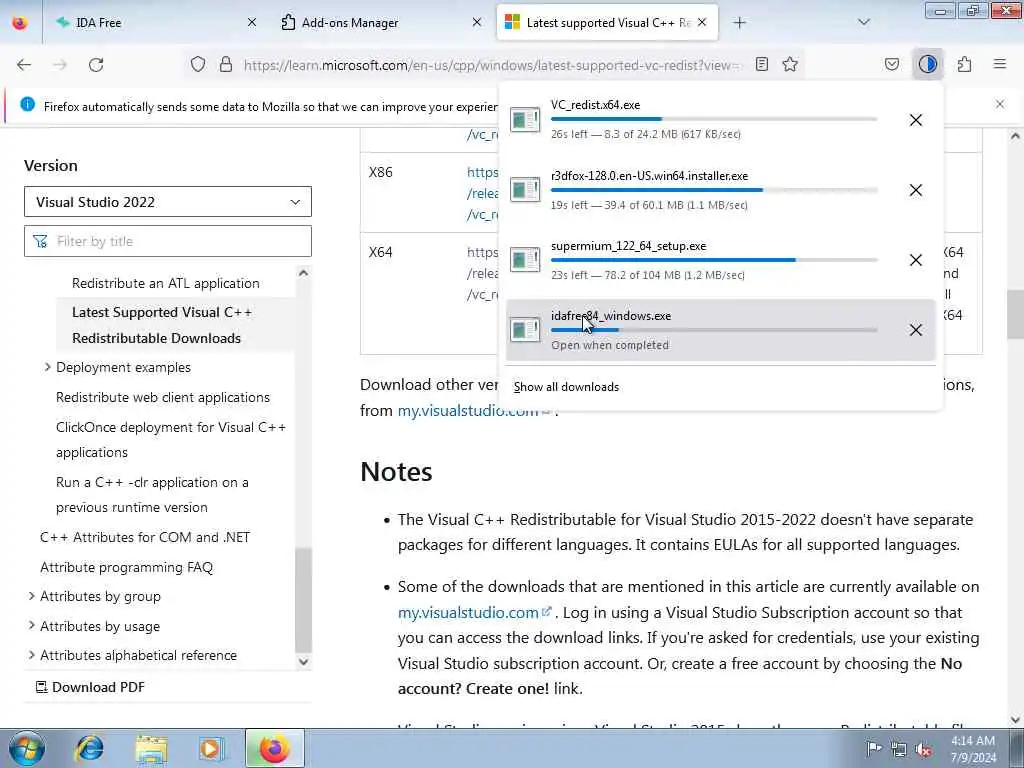Click the muted volume tray icon

(923, 749)
